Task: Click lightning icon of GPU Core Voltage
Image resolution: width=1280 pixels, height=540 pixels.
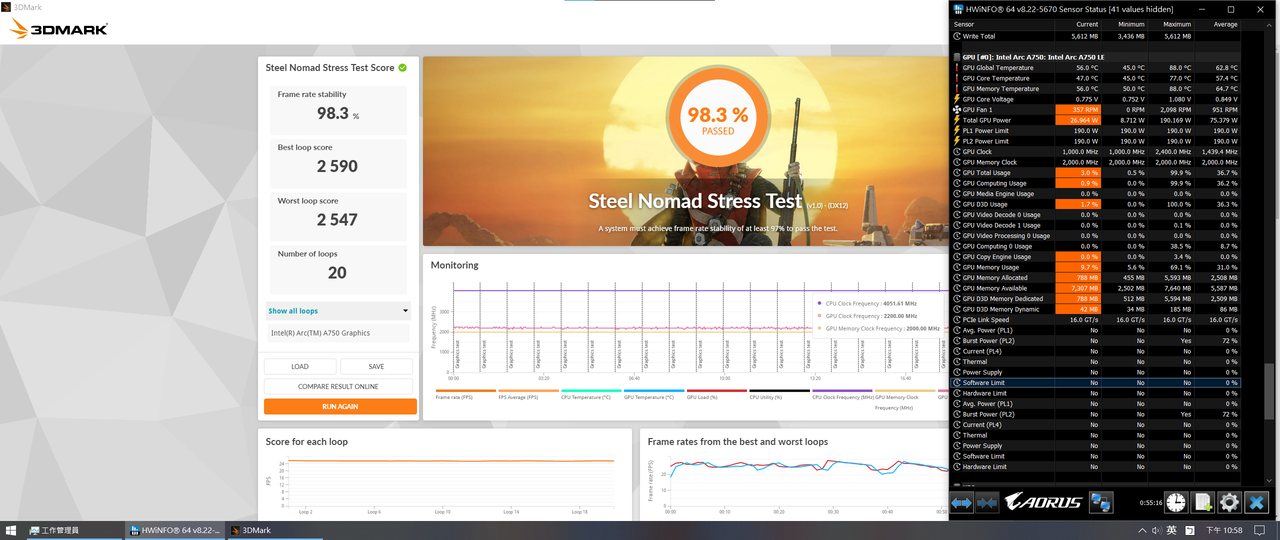Action: click(x=957, y=99)
